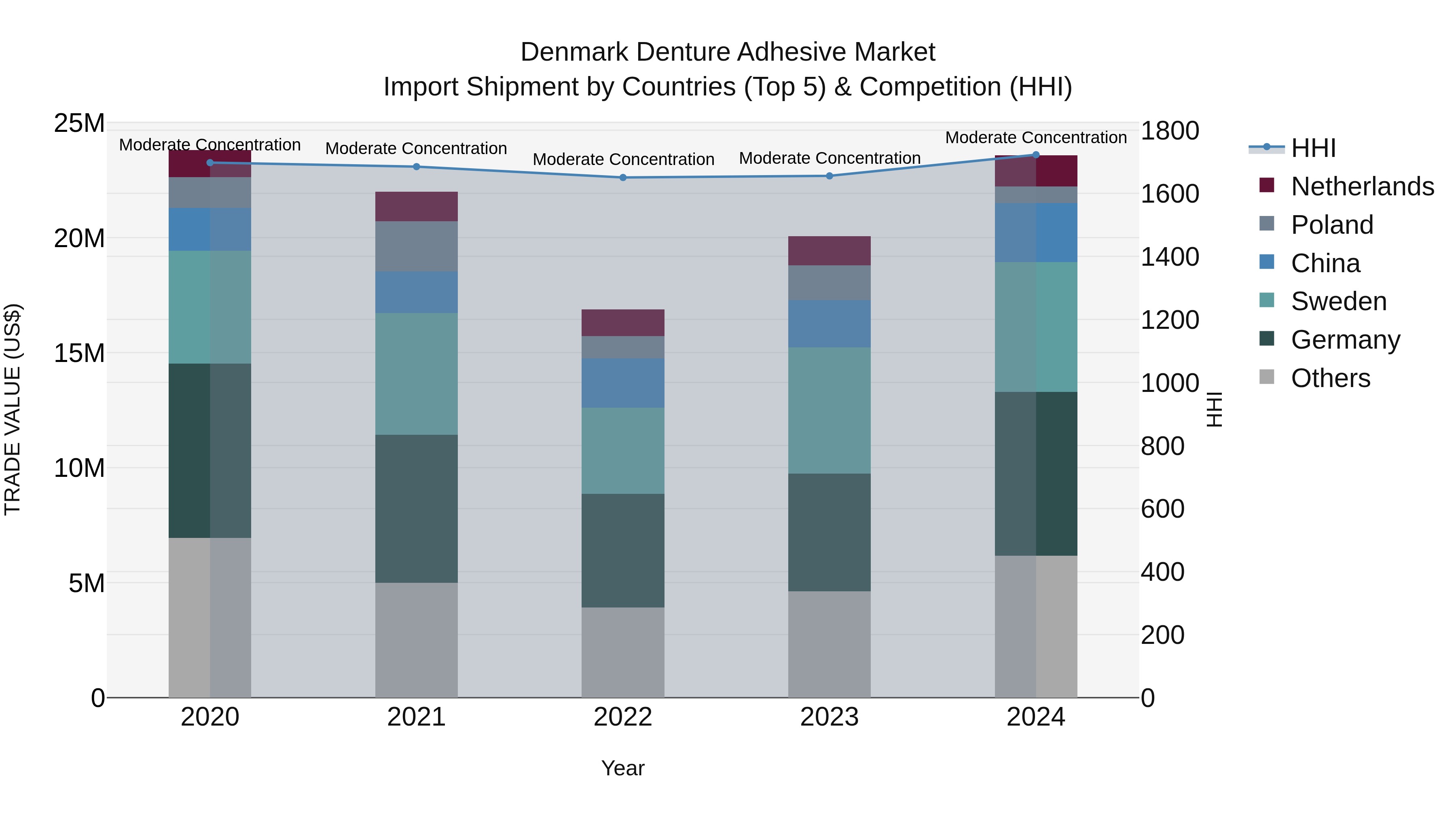Image resolution: width=1456 pixels, height=819 pixels.
Task: Select the HHI data point for 2024
Action: pyautogui.click(x=1036, y=155)
